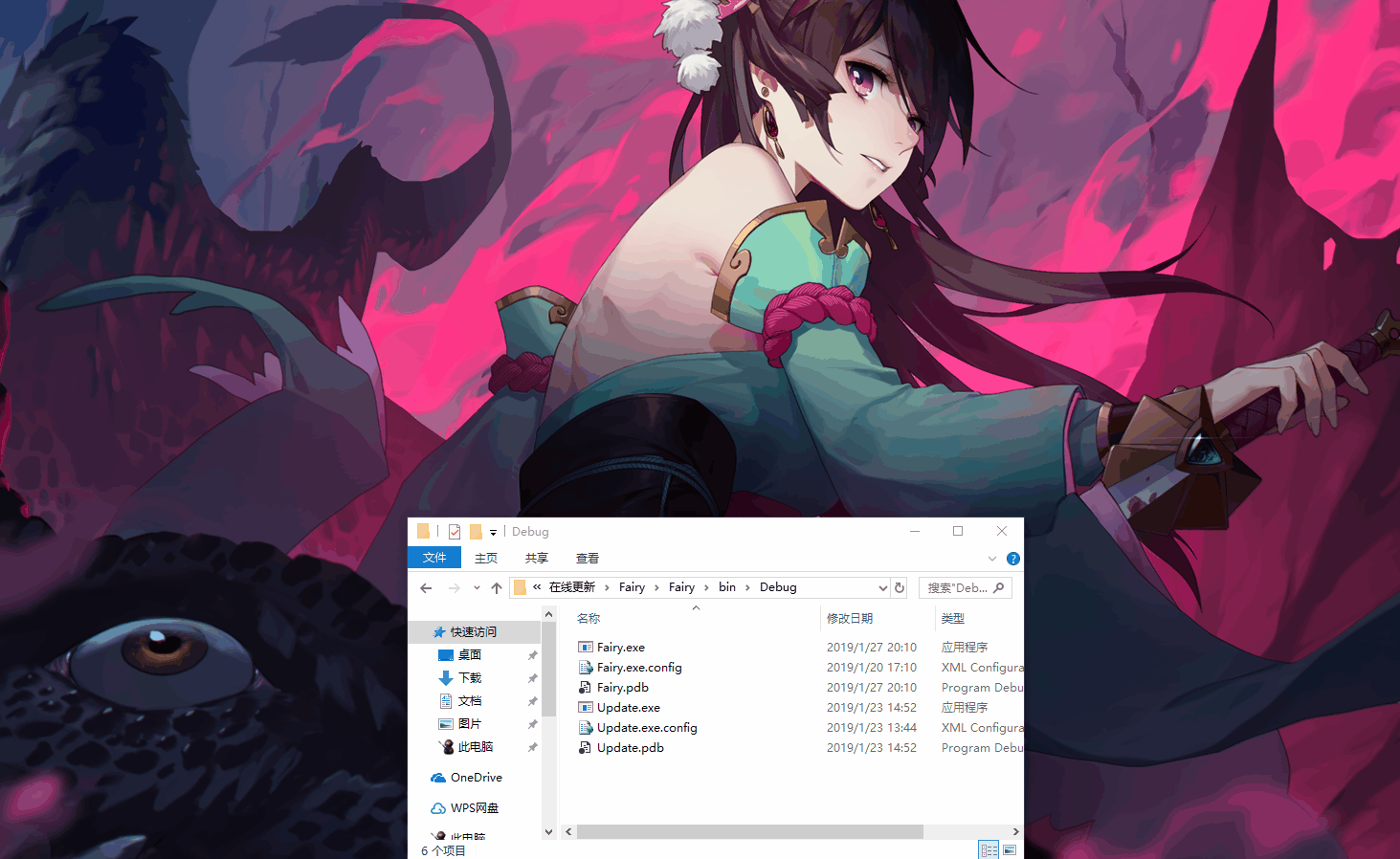Open the recent locations dropdown
1400x859 pixels.
click(477, 587)
